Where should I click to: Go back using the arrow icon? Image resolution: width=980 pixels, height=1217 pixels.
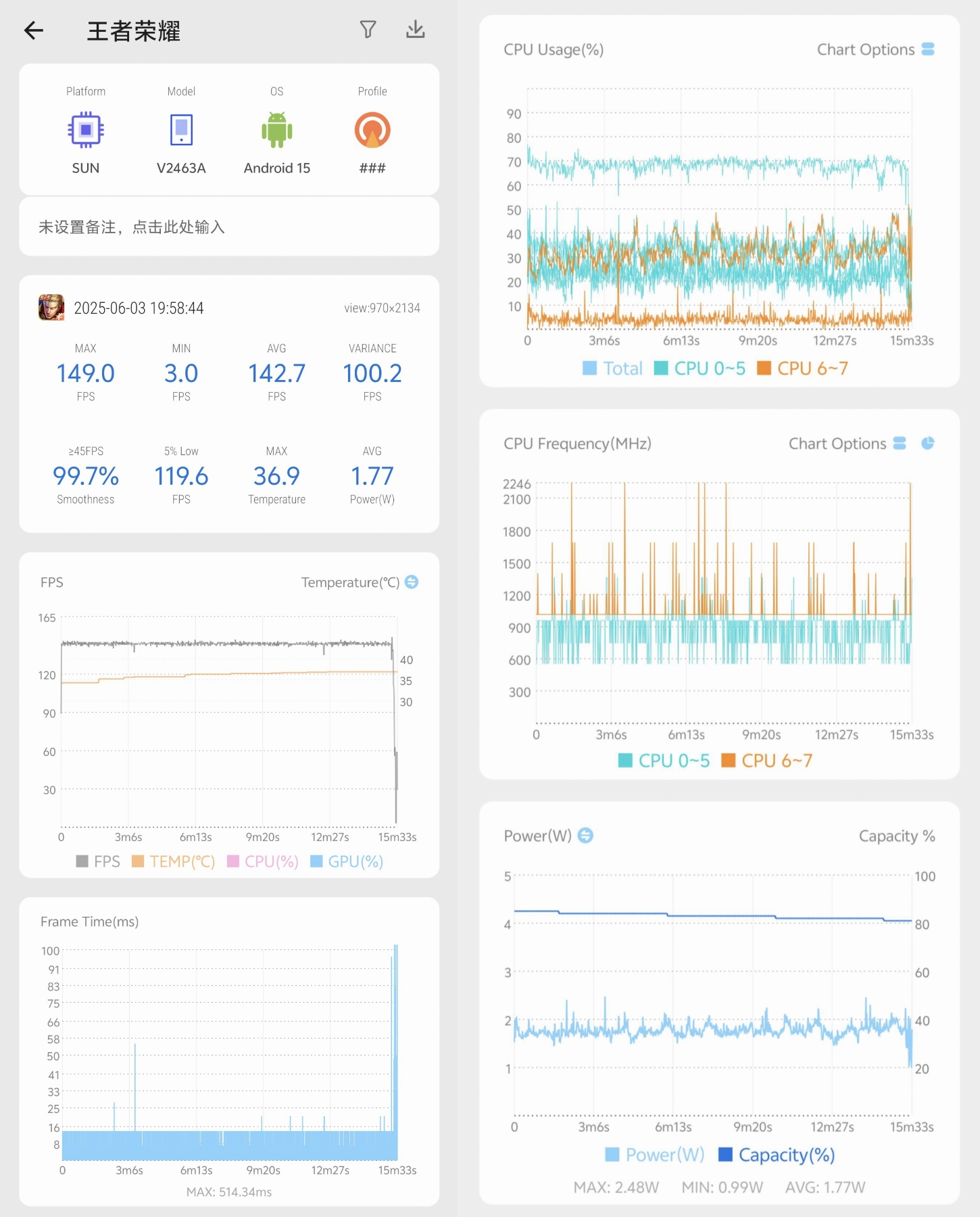point(33,30)
